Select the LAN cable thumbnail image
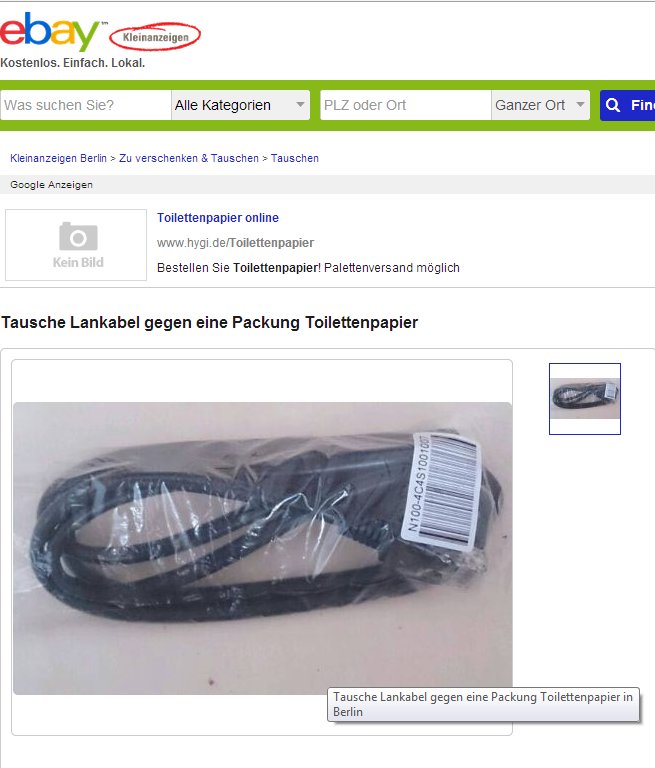 point(585,399)
